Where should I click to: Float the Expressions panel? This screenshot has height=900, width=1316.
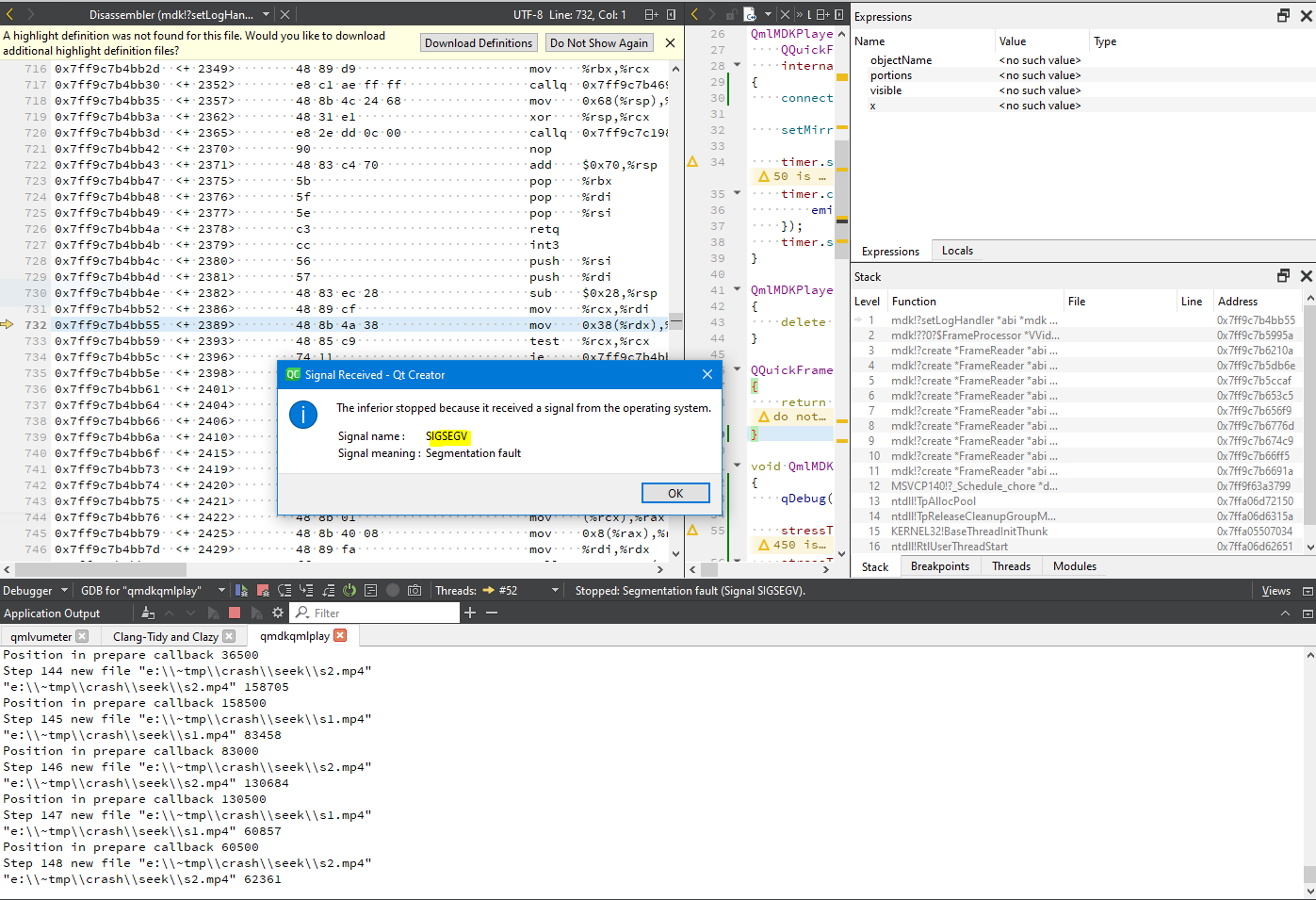pyautogui.click(x=1283, y=15)
